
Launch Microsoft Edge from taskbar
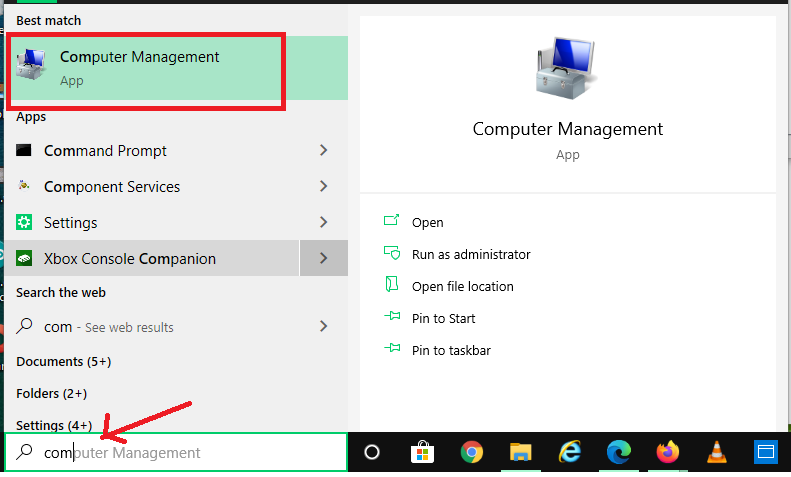(x=618, y=452)
